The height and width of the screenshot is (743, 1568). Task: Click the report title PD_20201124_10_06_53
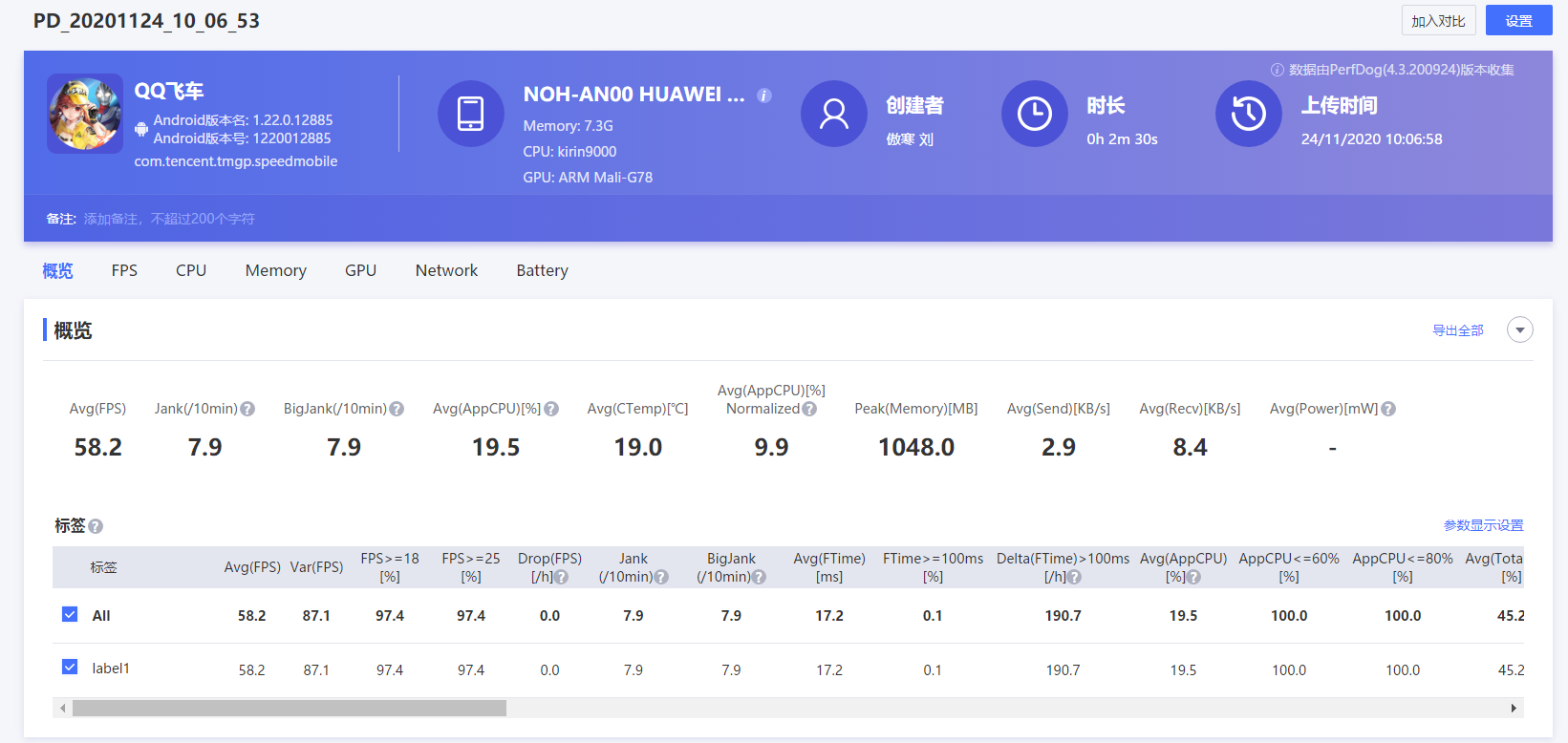pos(146,21)
